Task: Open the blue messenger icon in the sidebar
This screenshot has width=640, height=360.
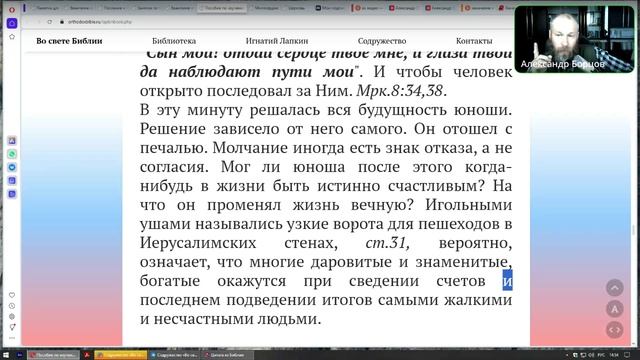Action: (12, 167)
